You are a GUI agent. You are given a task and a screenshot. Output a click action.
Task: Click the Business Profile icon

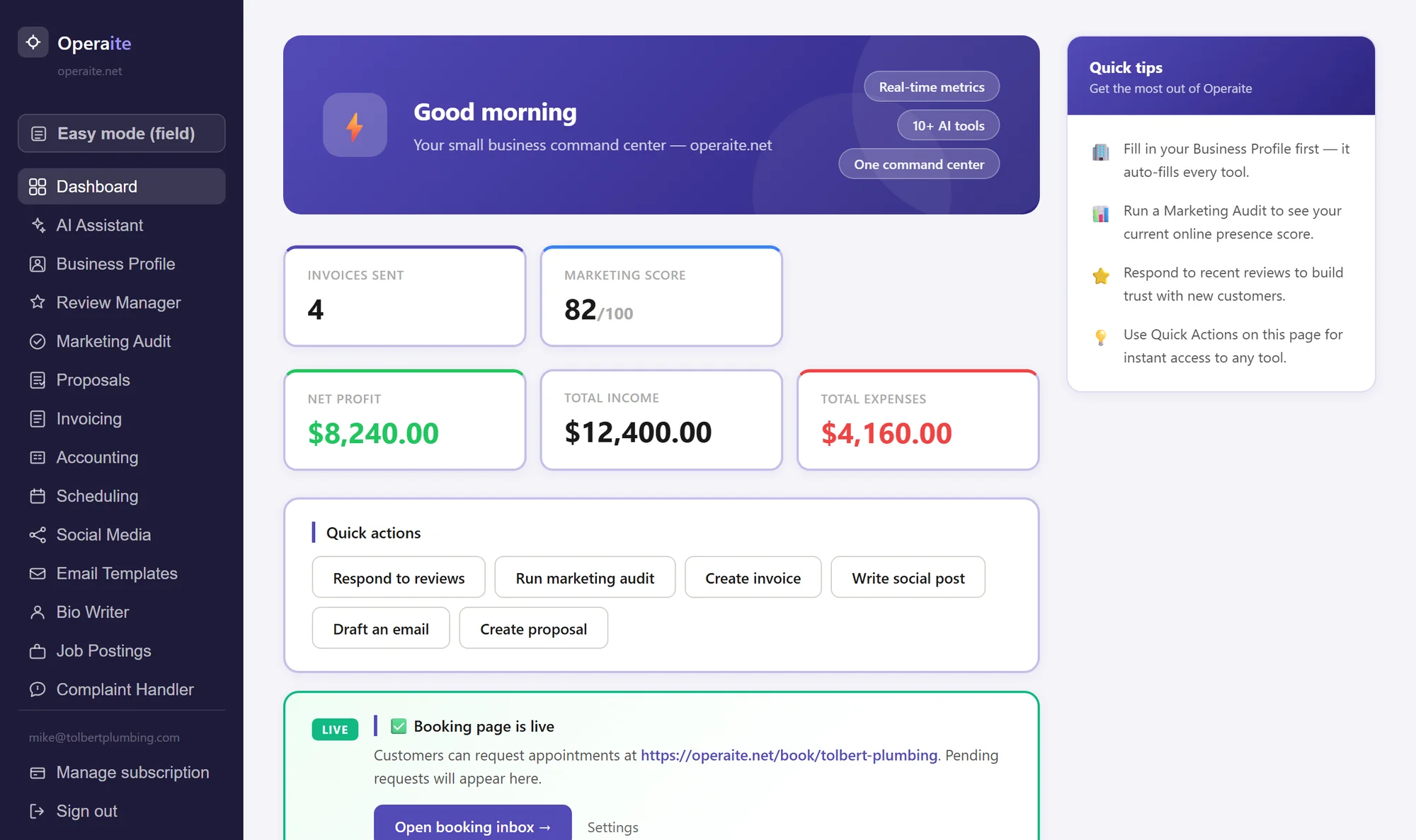[x=38, y=264]
